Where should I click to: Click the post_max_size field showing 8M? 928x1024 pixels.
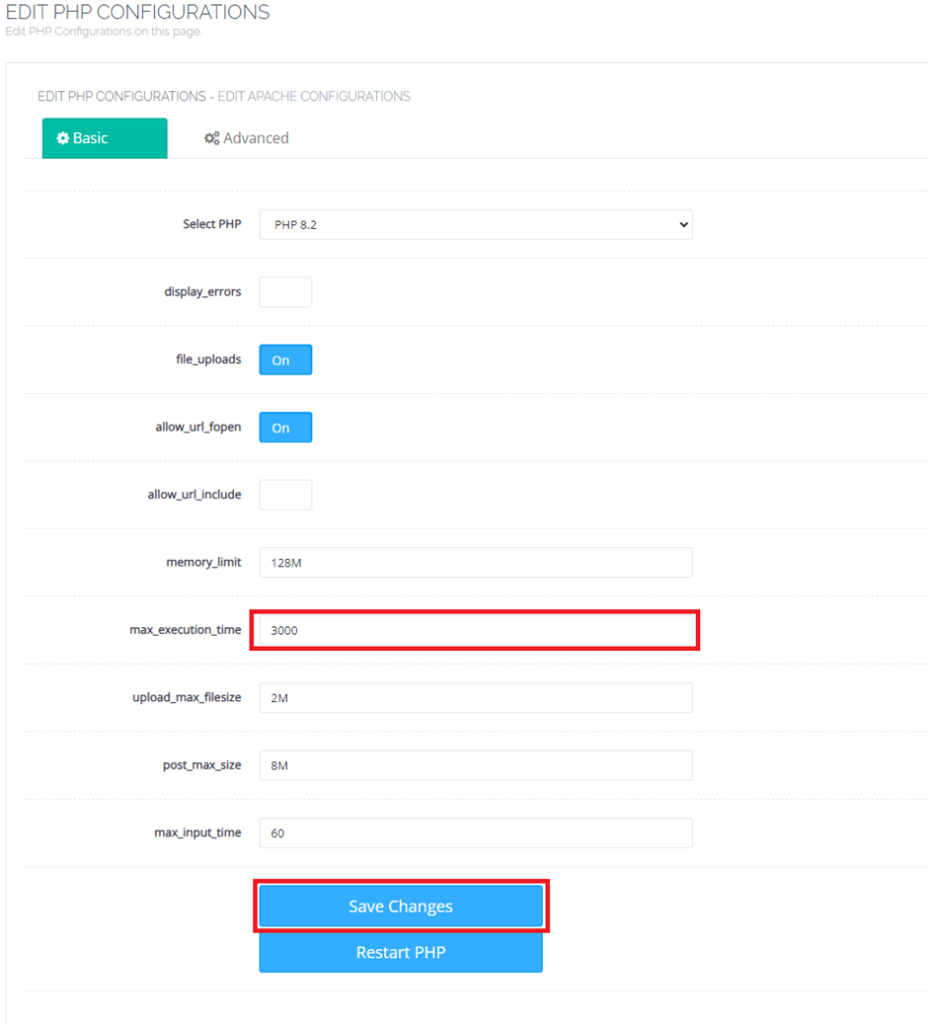[x=476, y=765]
